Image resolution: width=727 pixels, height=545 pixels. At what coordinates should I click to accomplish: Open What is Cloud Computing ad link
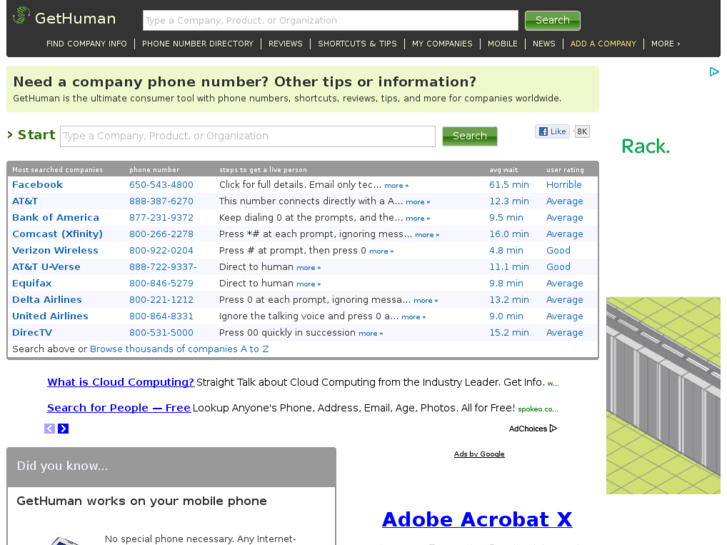[x=121, y=382]
